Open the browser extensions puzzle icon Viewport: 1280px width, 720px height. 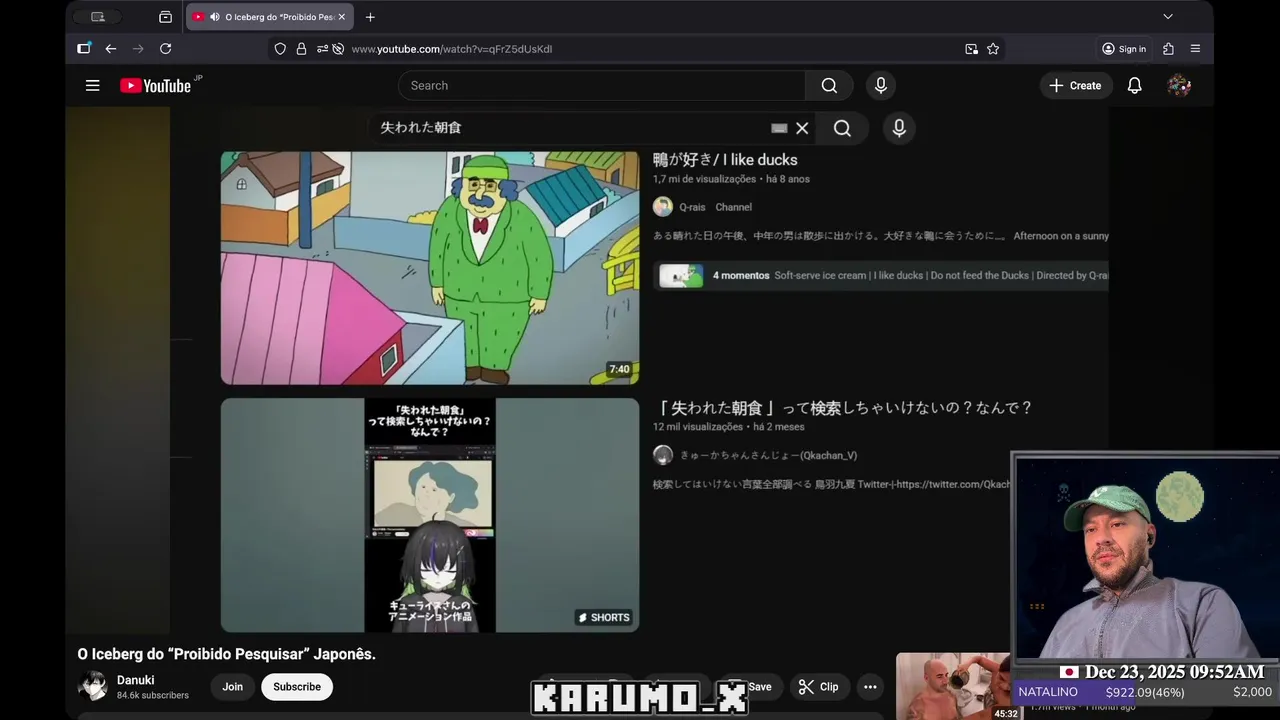coord(1168,49)
